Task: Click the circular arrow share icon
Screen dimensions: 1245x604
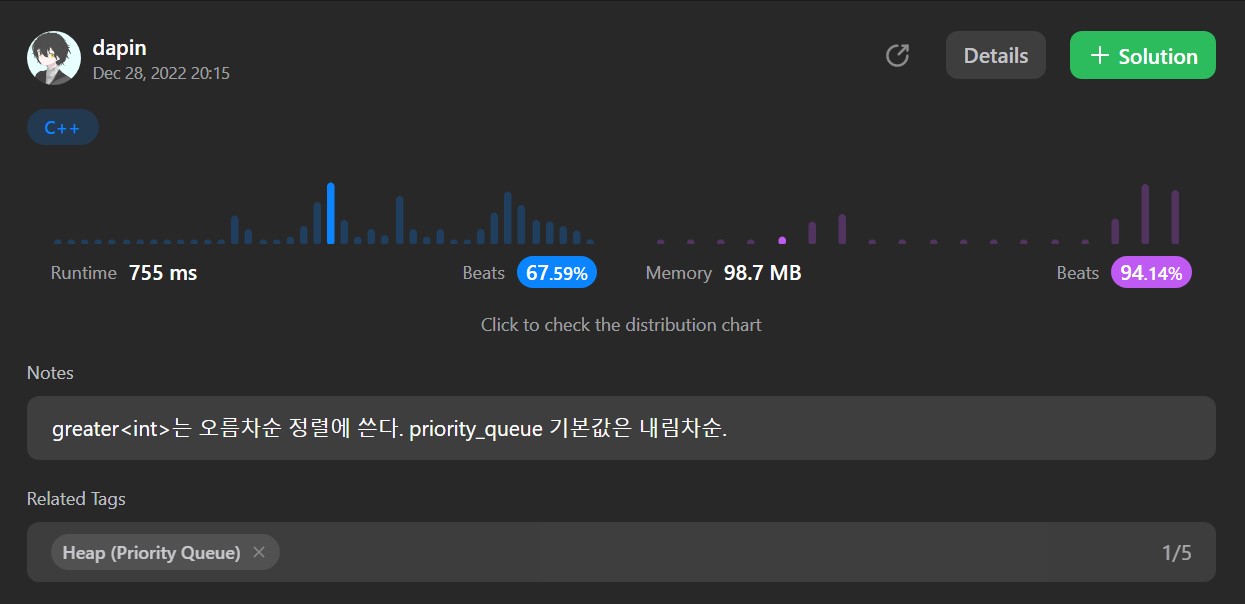Action: [897, 56]
